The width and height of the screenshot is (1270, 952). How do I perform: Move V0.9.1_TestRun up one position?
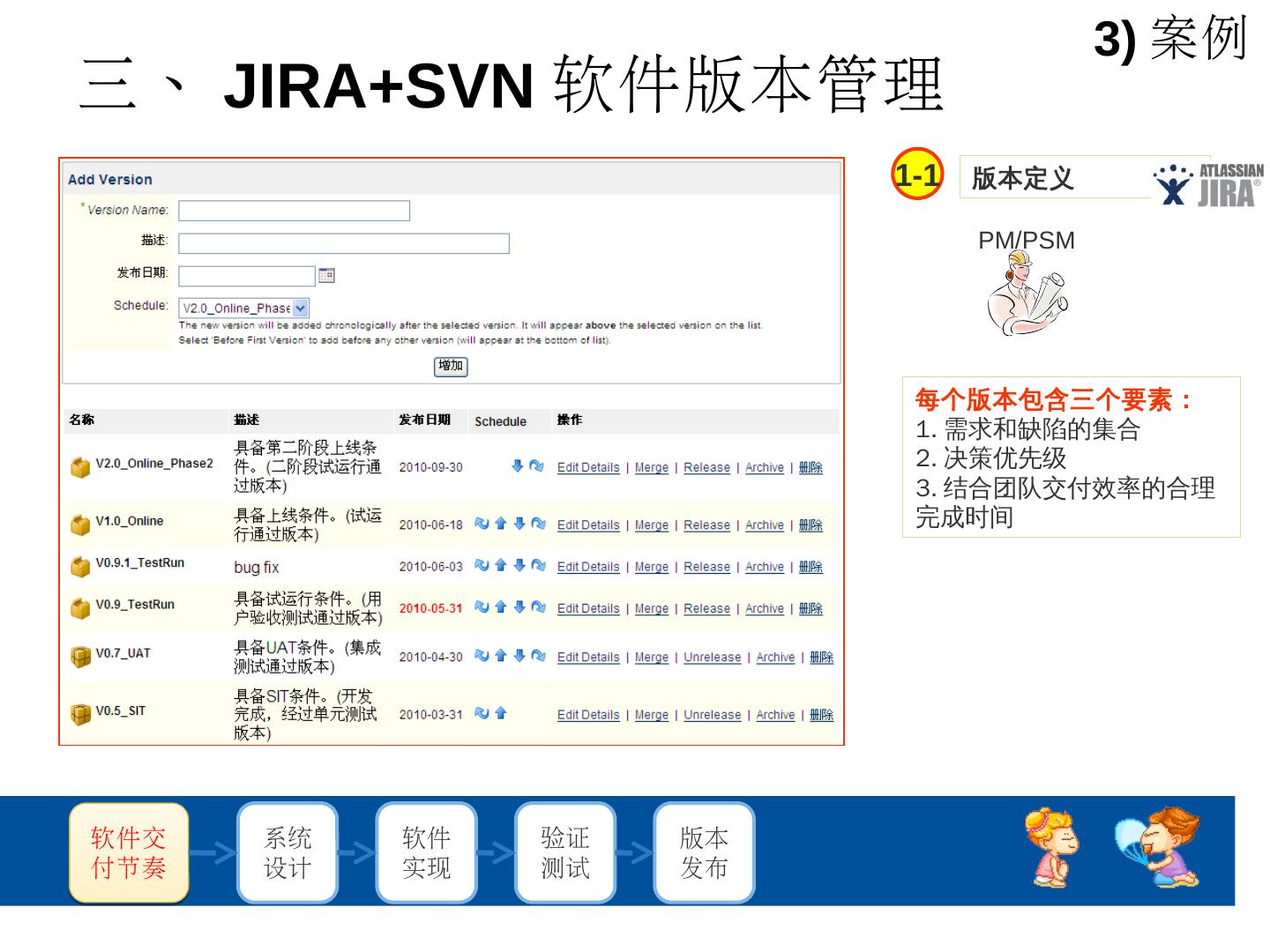[501, 565]
